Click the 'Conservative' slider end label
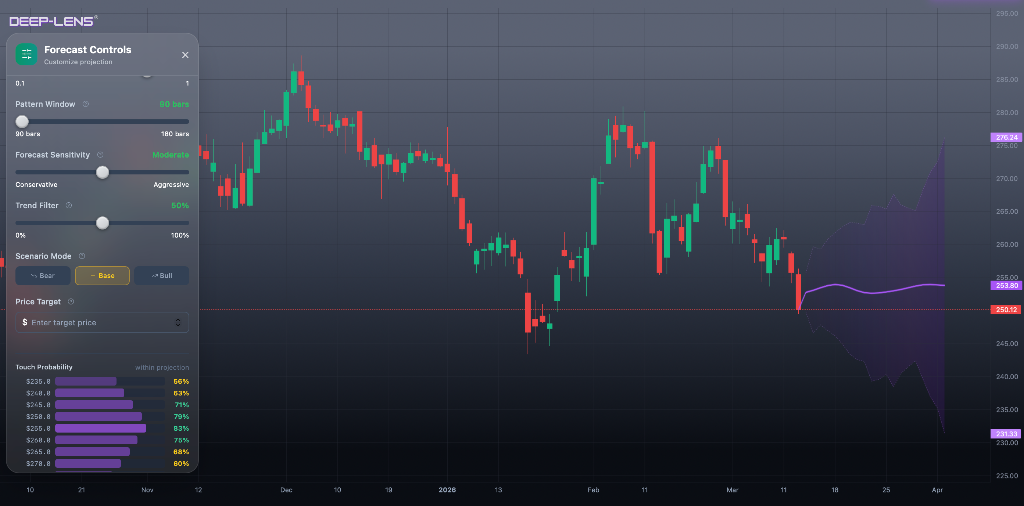This screenshot has height=506, width=1024. [x=37, y=185]
